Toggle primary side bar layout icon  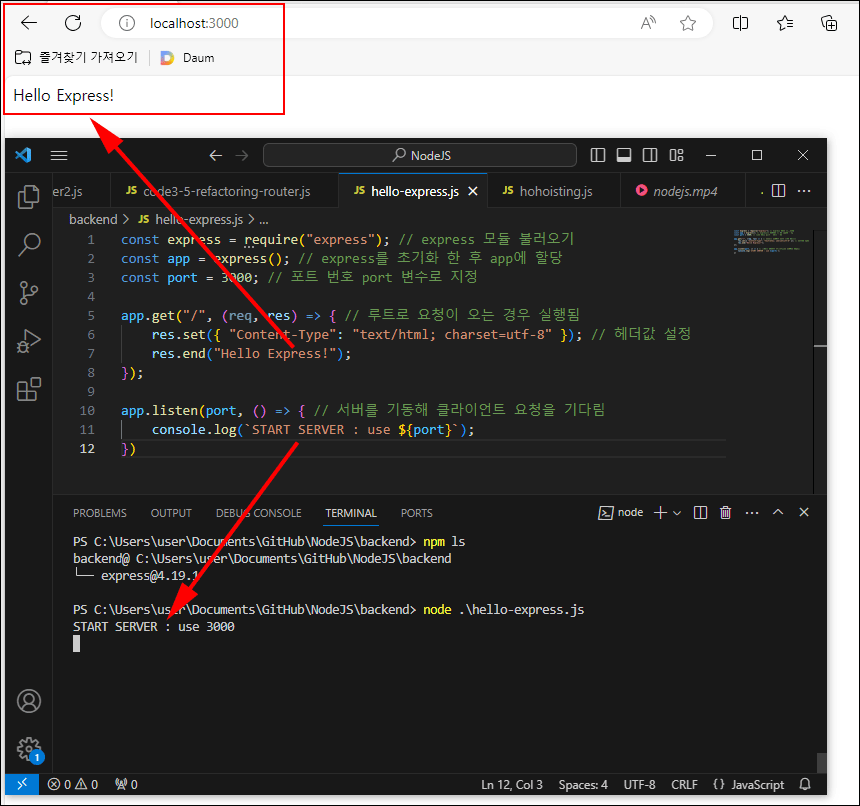click(x=598, y=155)
